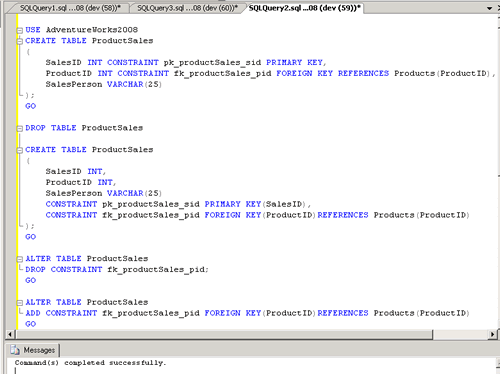
Task: Click the 'SalesID INT,' line
Action: pos(76,171)
